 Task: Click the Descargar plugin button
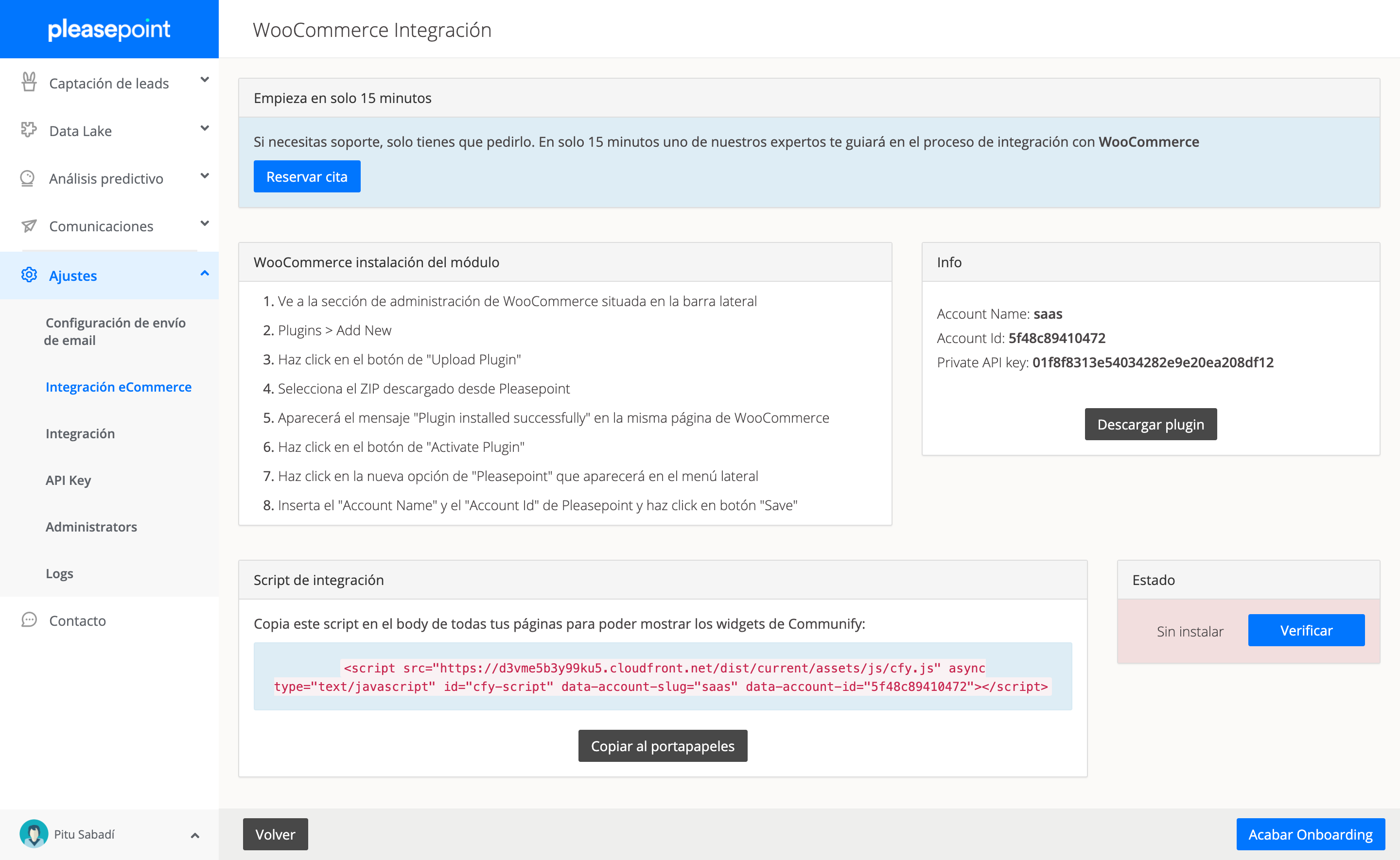pyautogui.click(x=1150, y=424)
